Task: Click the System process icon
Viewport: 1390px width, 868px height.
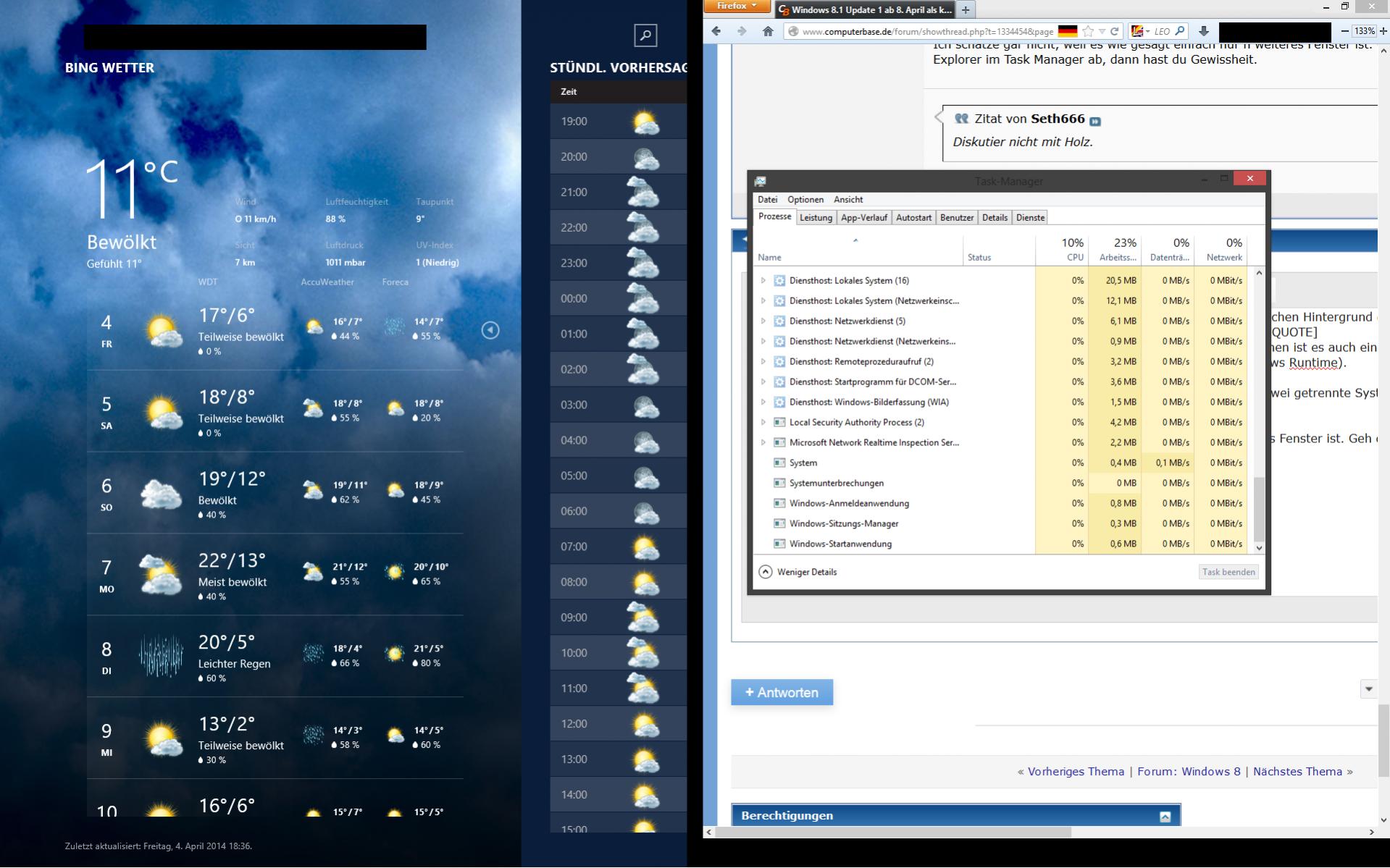Action: (x=779, y=463)
